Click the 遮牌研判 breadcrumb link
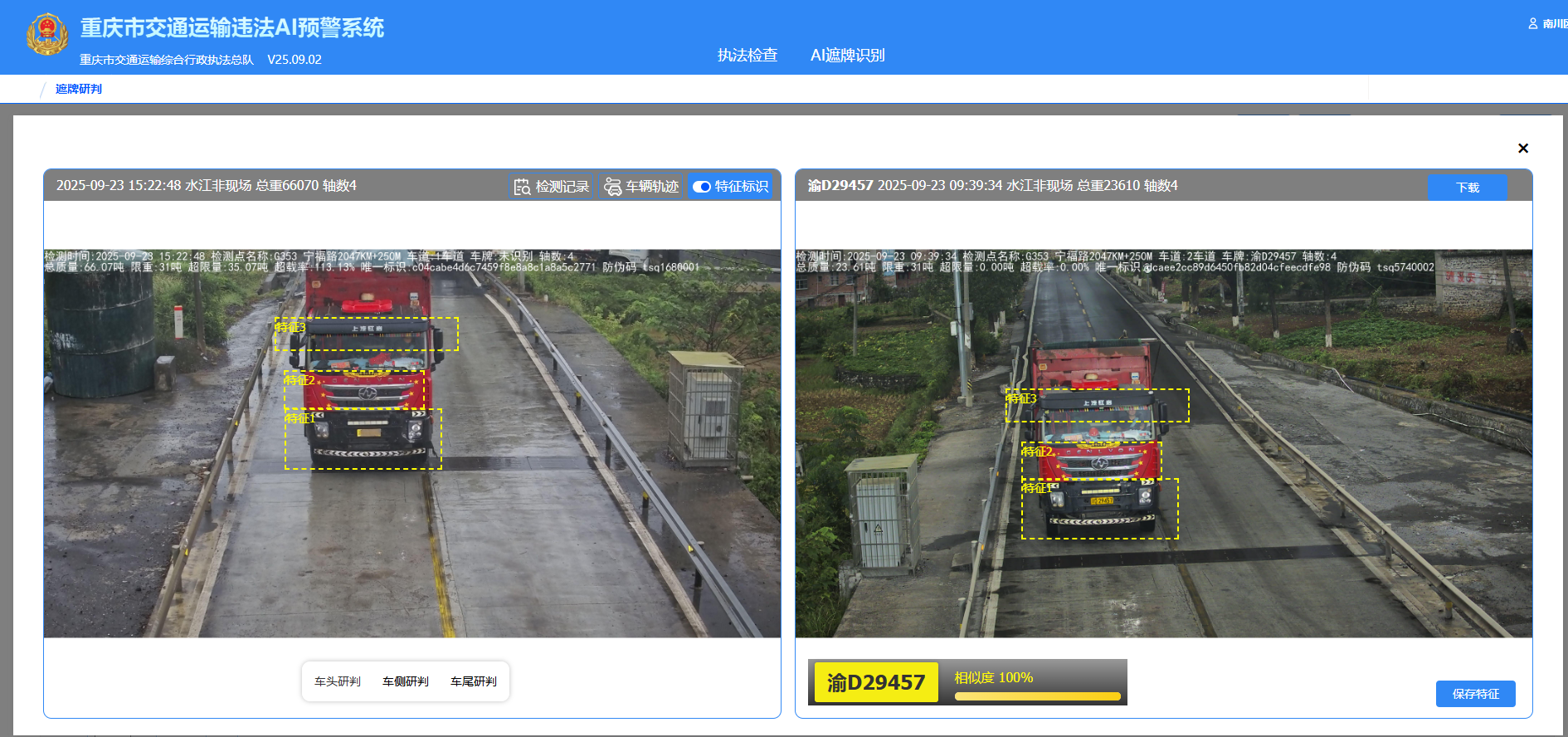Image resolution: width=1568 pixels, height=737 pixels. [x=78, y=89]
